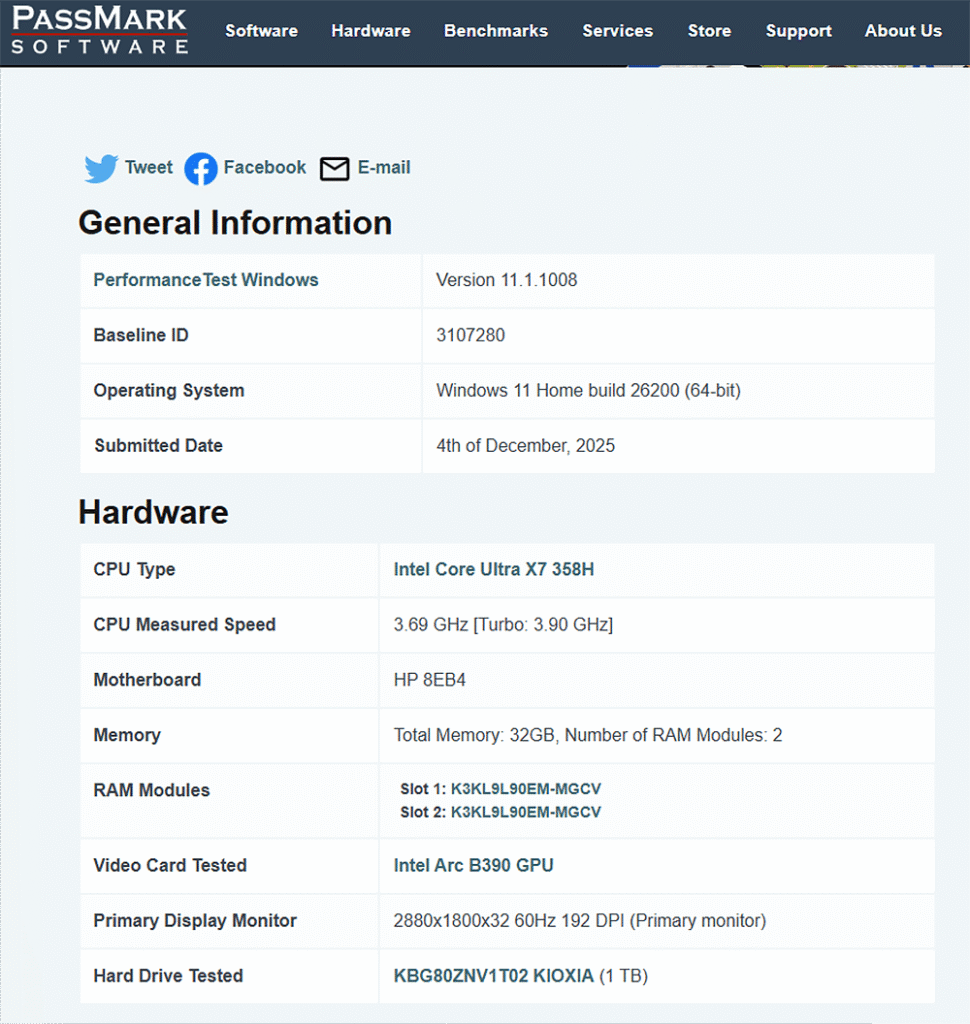Viewport: 970px width, 1024px height.
Task: Go to the Store page
Action: [709, 31]
